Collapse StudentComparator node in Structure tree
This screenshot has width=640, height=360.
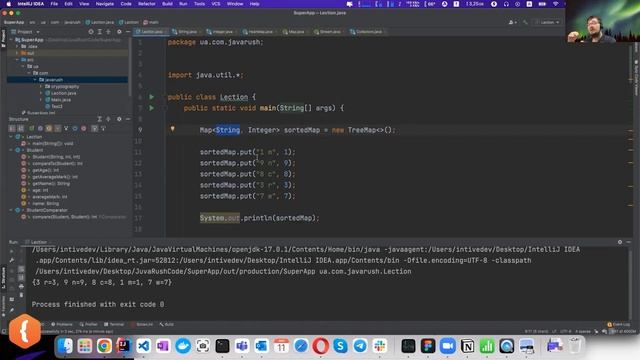tap(11, 210)
